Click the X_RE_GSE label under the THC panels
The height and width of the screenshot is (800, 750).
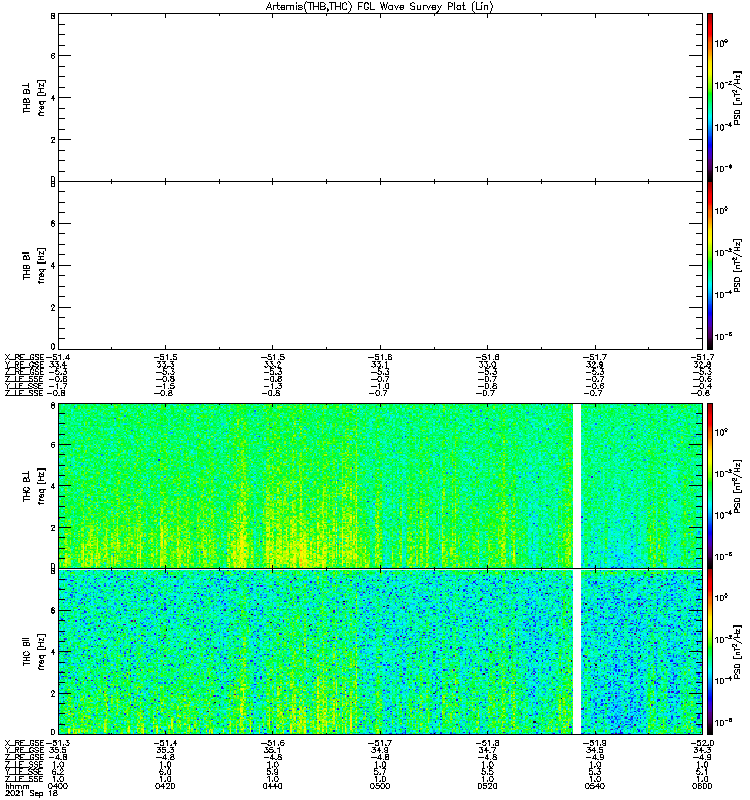pyautogui.click(x=24, y=743)
